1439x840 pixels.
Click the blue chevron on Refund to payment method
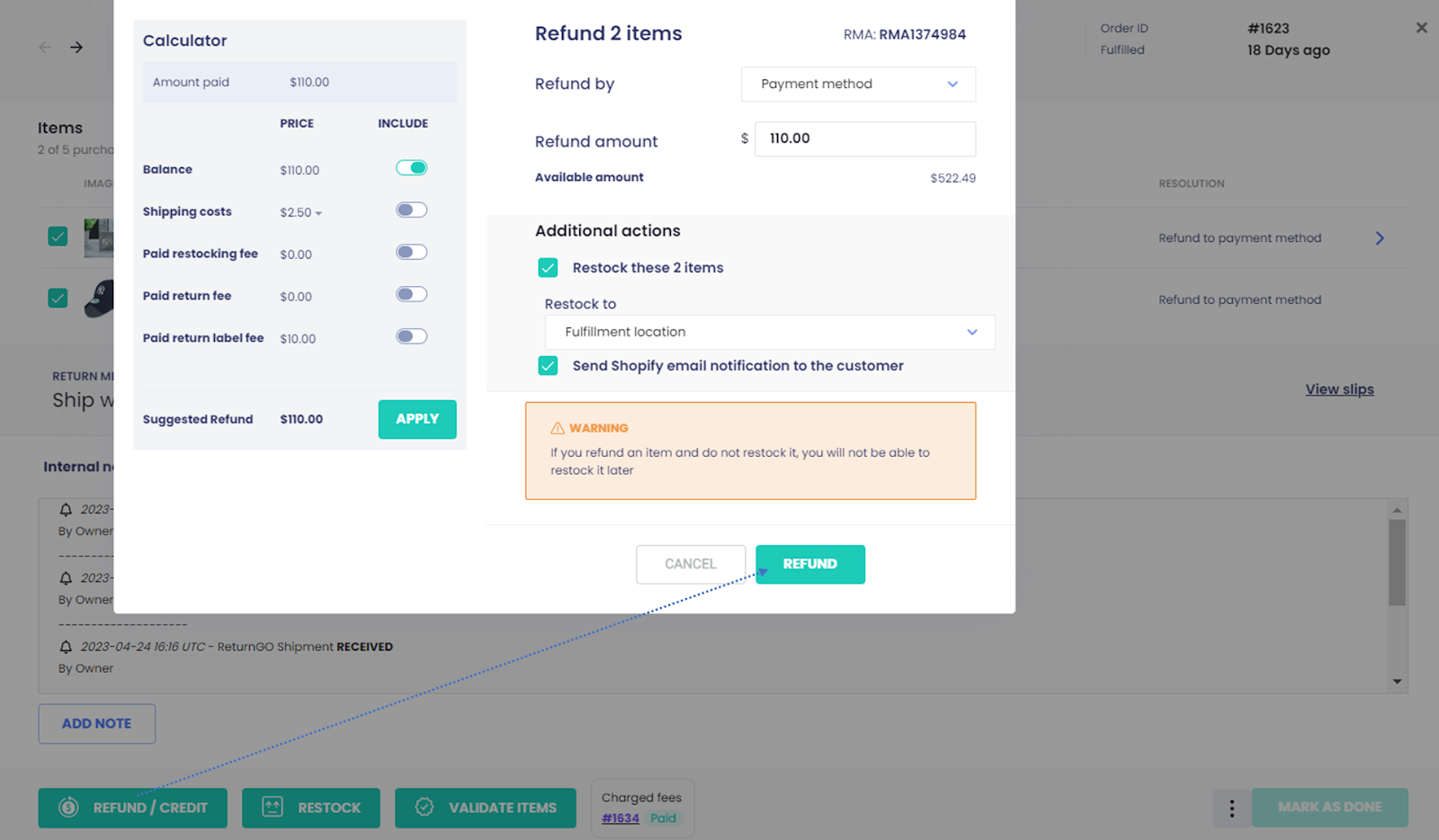[1380, 237]
